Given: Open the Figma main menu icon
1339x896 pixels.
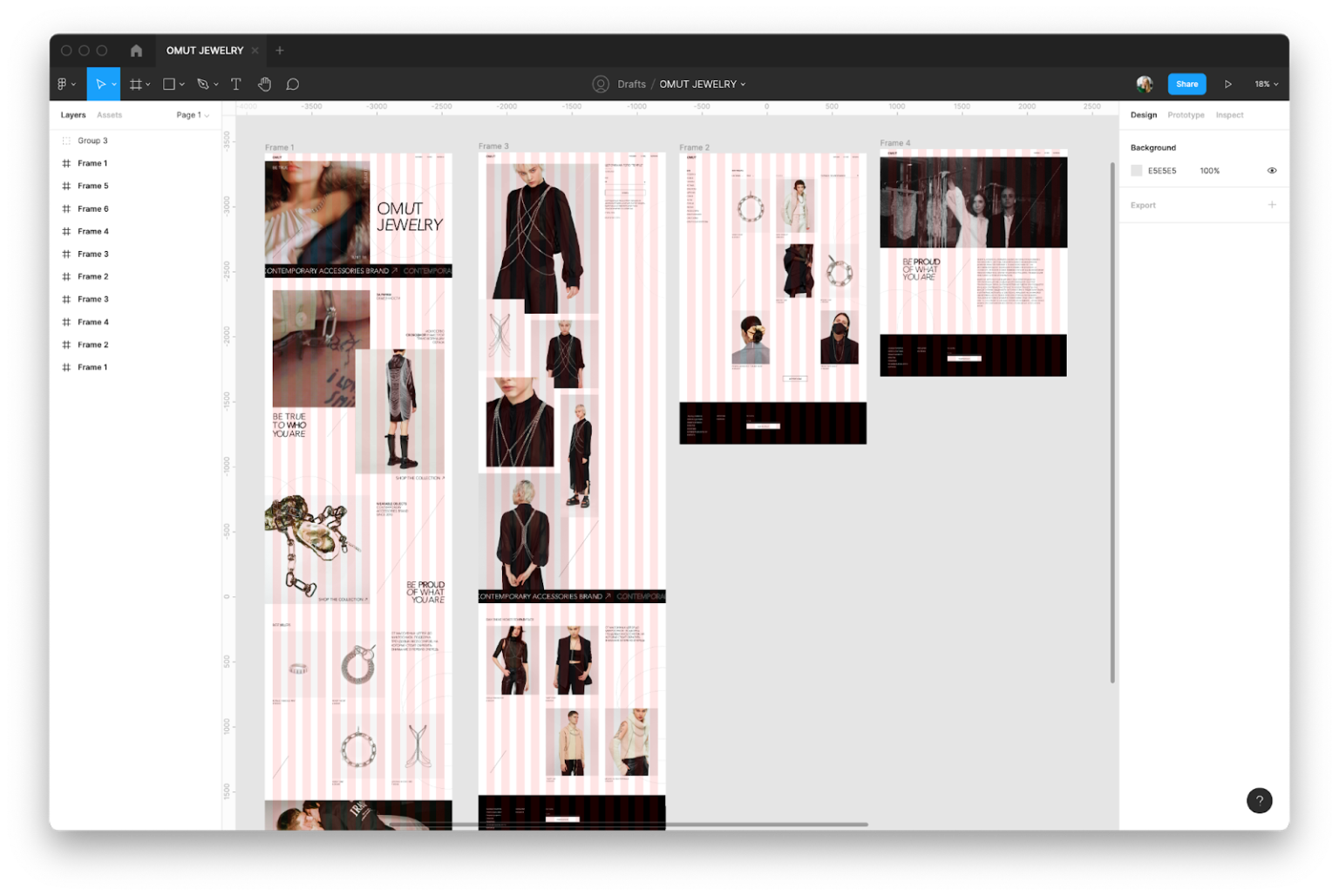Looking at the screenshot, I should 62,85.
